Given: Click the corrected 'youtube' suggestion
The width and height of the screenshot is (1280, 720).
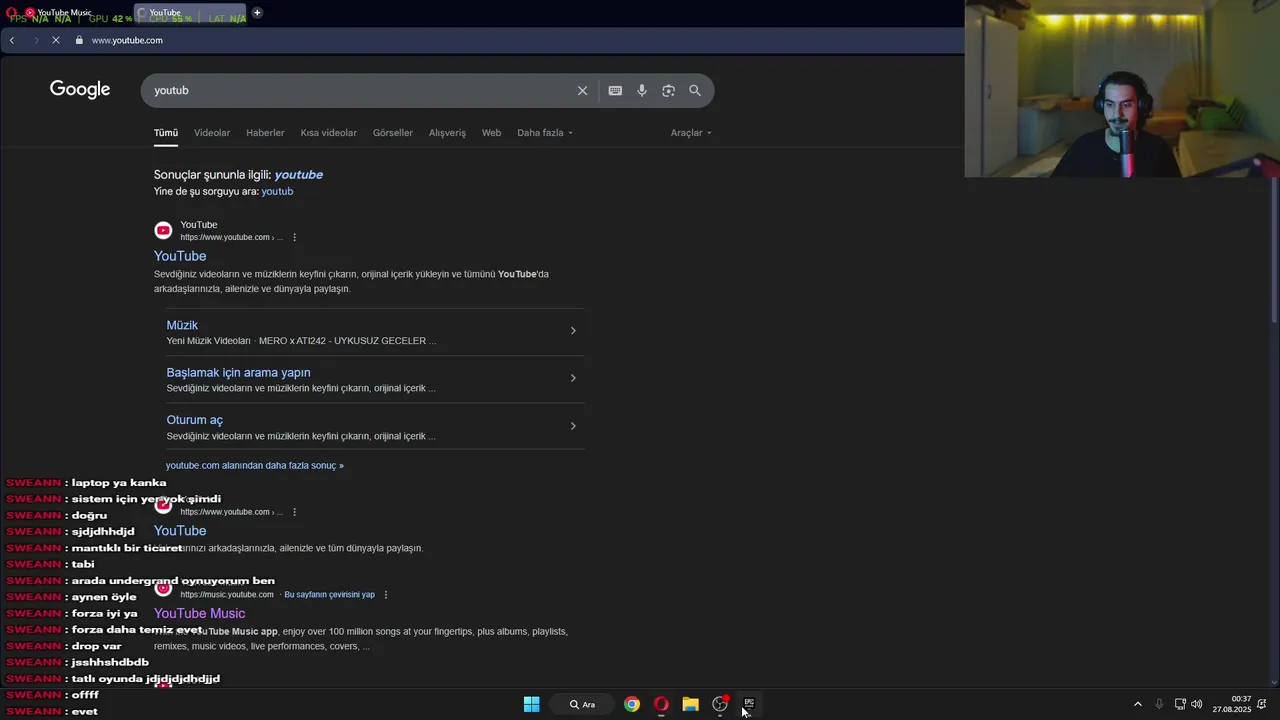Looking at the screenshot, I should pyautogui.click(x=298, y=174).
